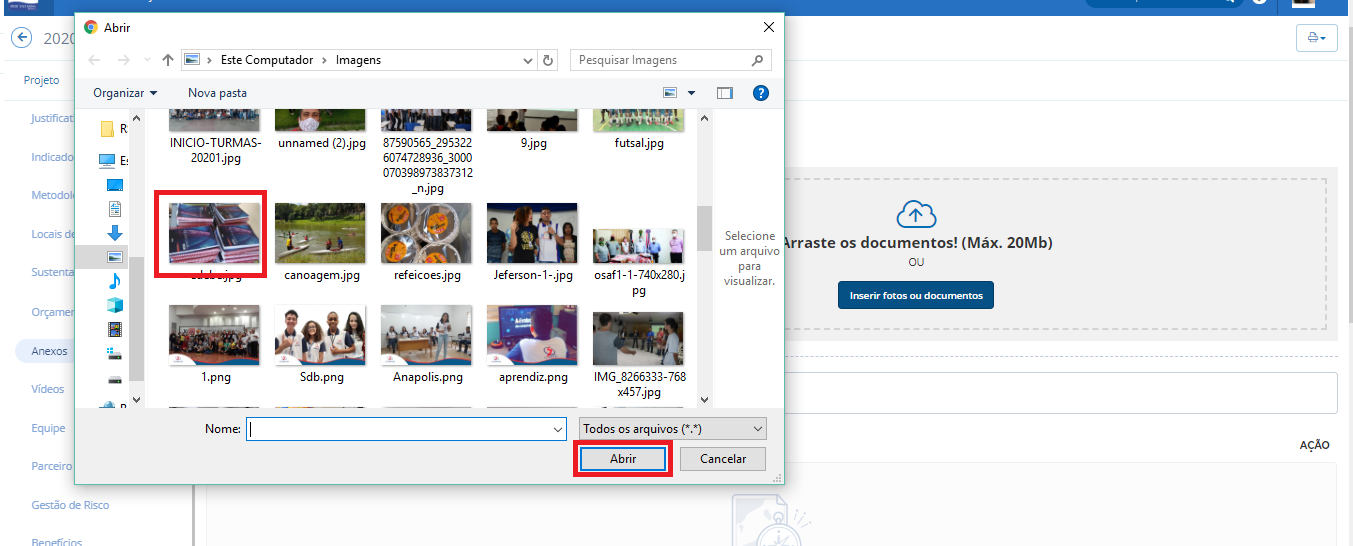
Task: Click the Nova pasta button
Action: pyautogui.click(x=217, y=93)
